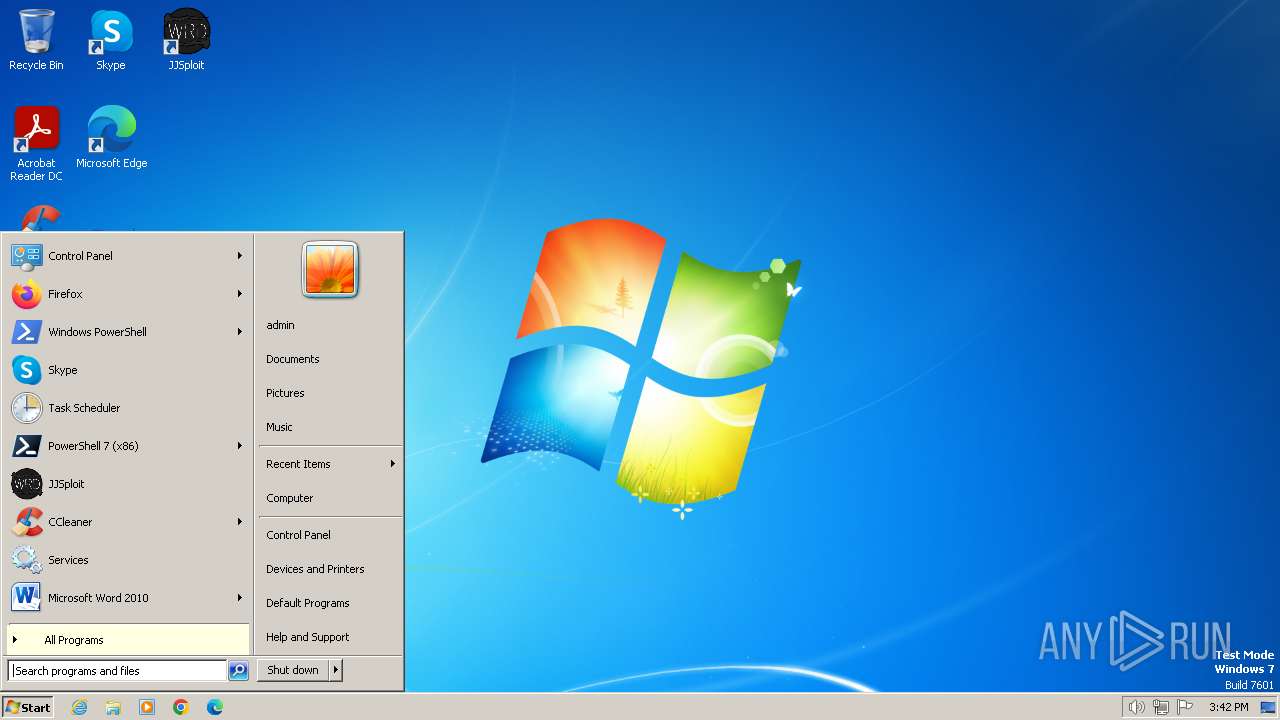Click the Firefox icon in Start menu
Image resolution: width=1280 pixels, height=720 pixels.
coord(27,294)
